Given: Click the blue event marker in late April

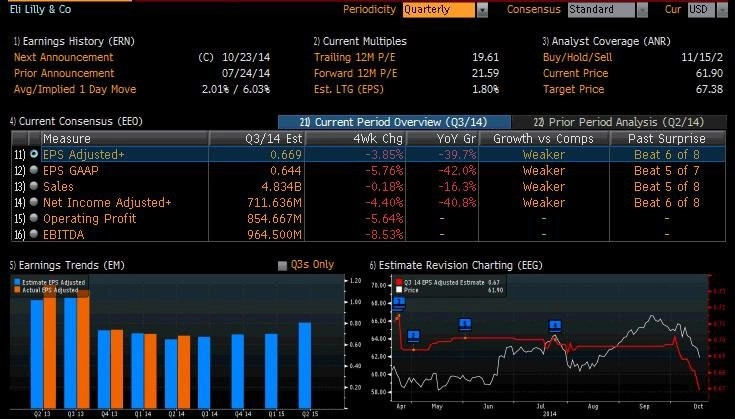Looking at the screenshot, I should (x=413, y=336).
